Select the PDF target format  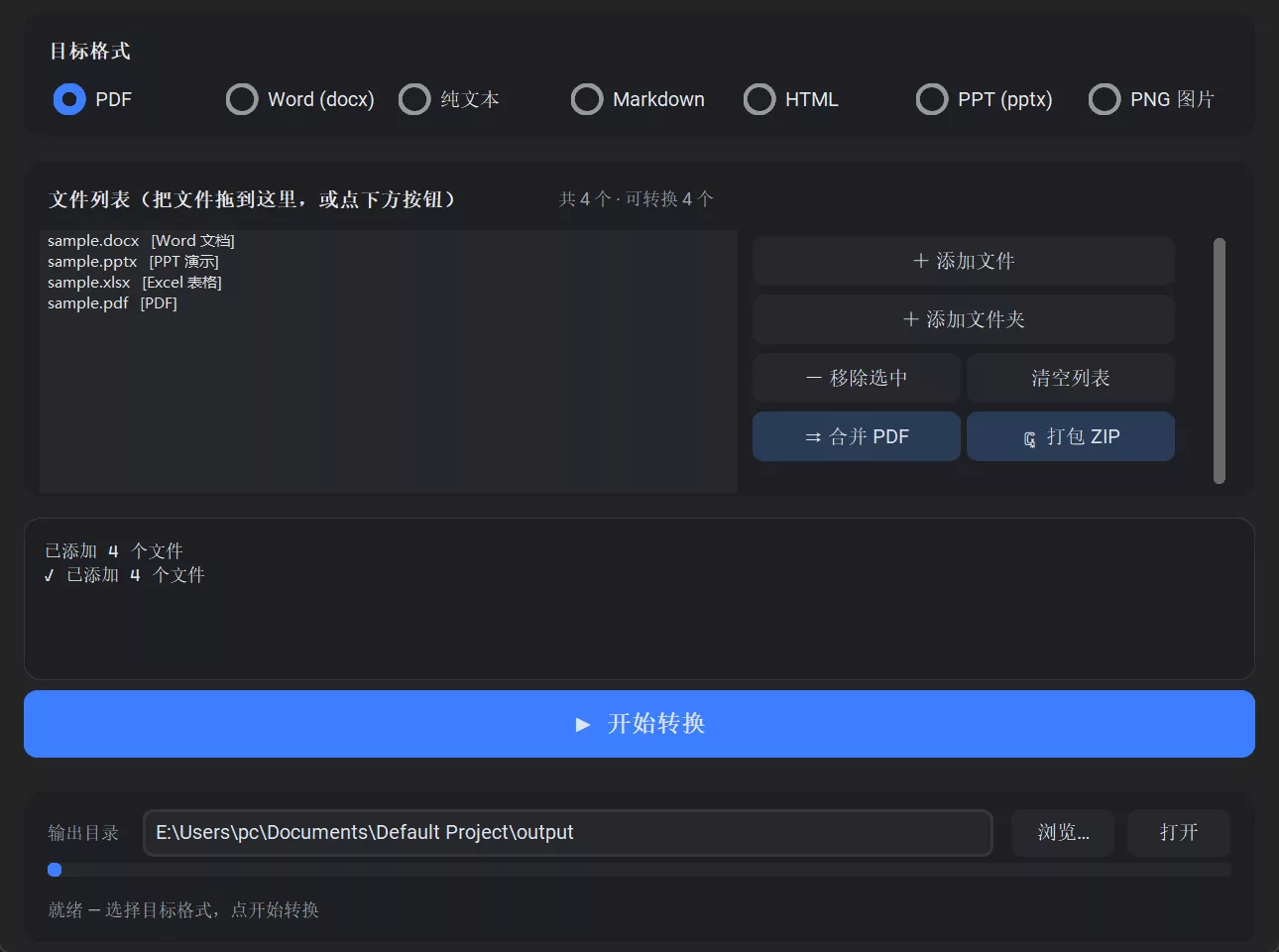tap(91, 99)
